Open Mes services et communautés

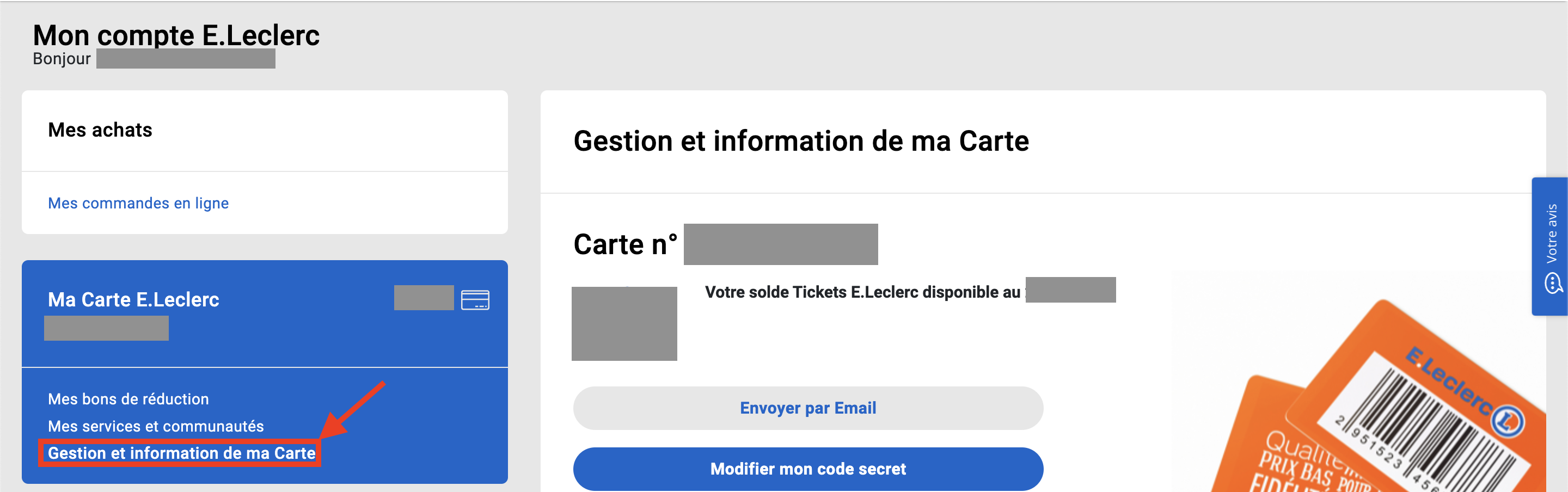coord(156,426)
